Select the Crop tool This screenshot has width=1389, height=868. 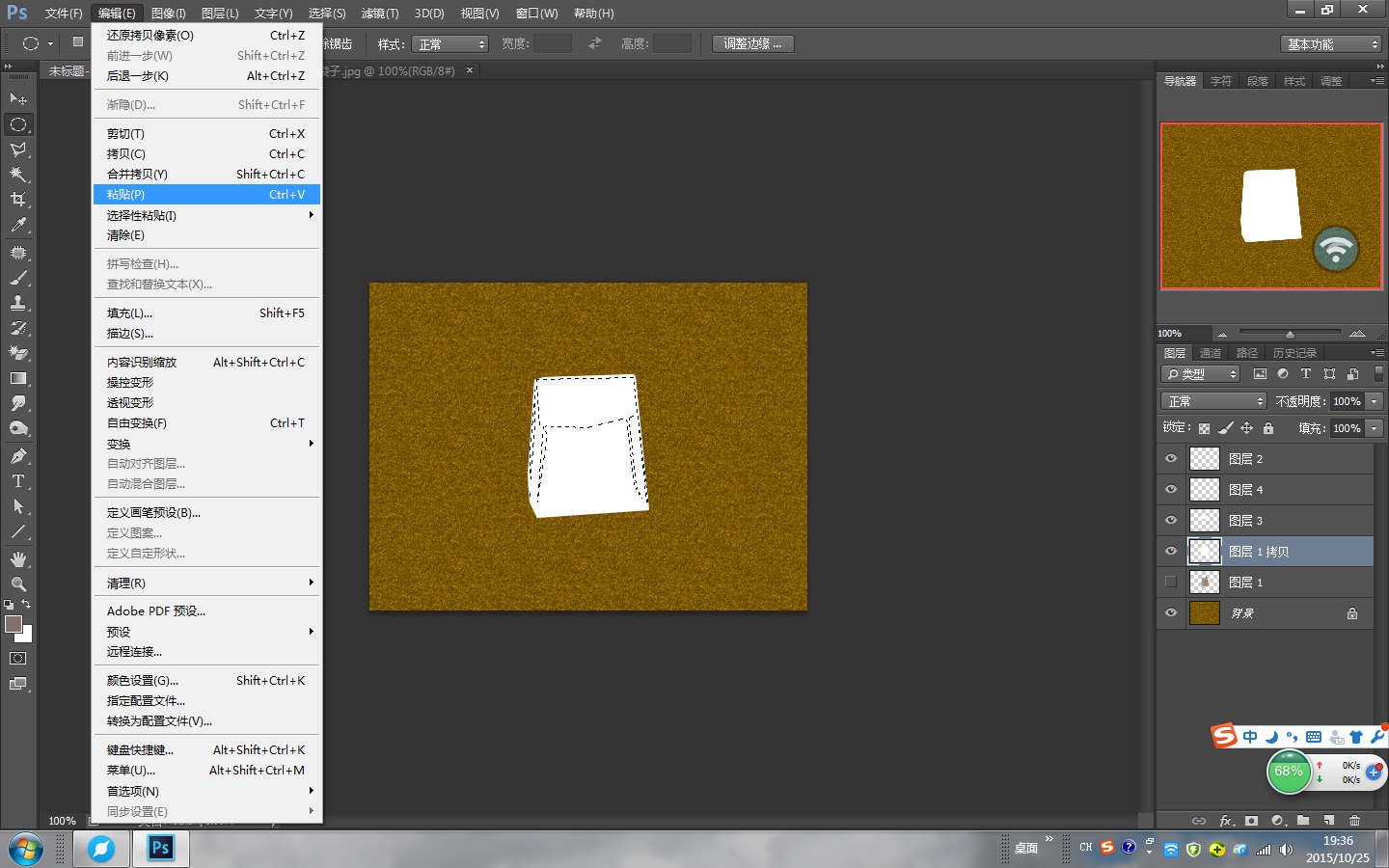(17, 200)
